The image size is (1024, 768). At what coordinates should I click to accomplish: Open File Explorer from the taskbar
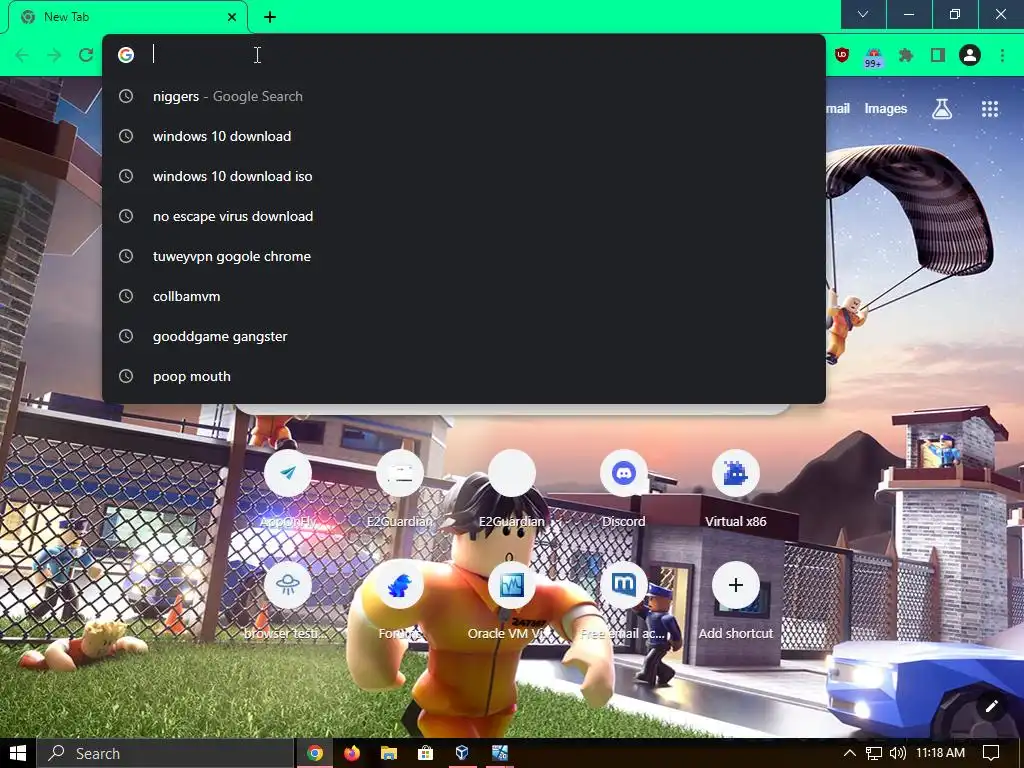click(x=389, y=753)
